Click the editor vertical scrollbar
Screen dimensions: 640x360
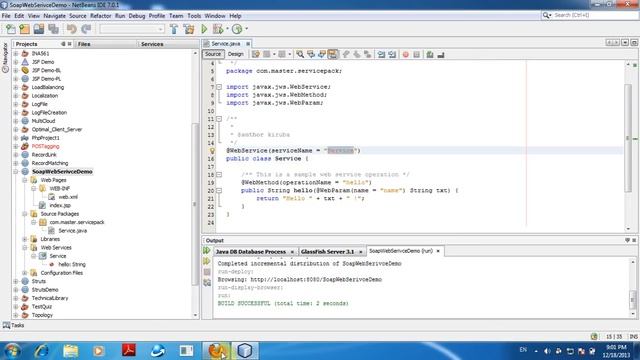[628, 139]
